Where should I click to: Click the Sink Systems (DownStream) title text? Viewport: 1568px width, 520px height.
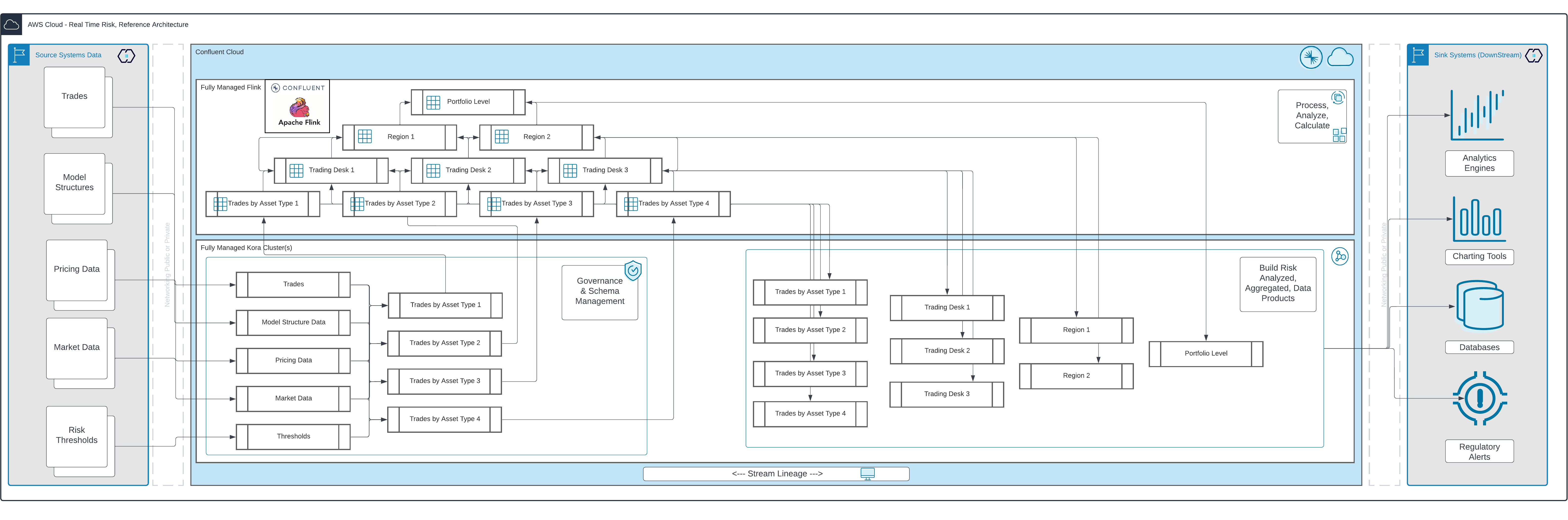pyautogui.click(x=1477, y=55)
